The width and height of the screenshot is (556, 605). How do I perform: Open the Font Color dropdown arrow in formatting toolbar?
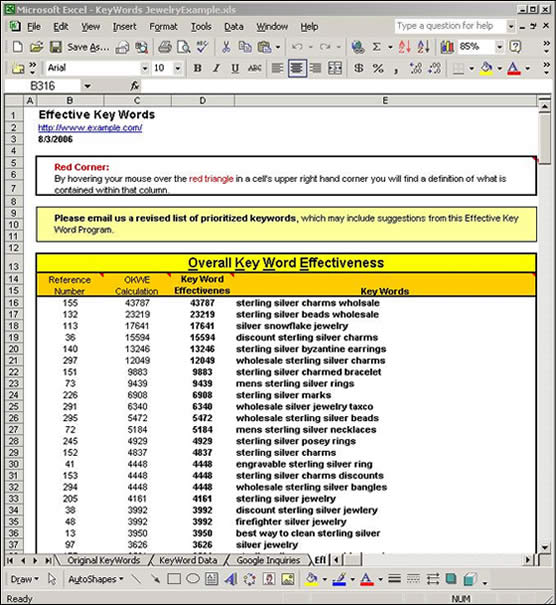[x=527, y=69]
